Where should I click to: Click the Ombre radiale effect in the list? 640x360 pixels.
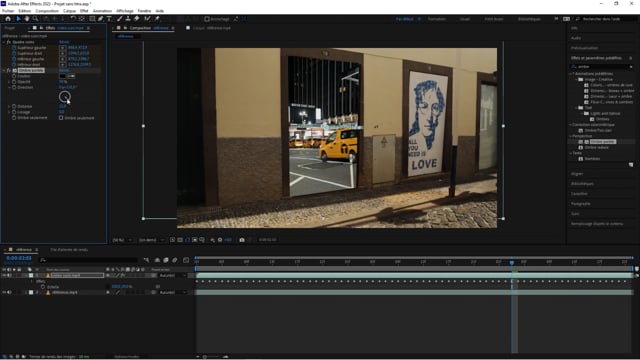pos(597,147)
